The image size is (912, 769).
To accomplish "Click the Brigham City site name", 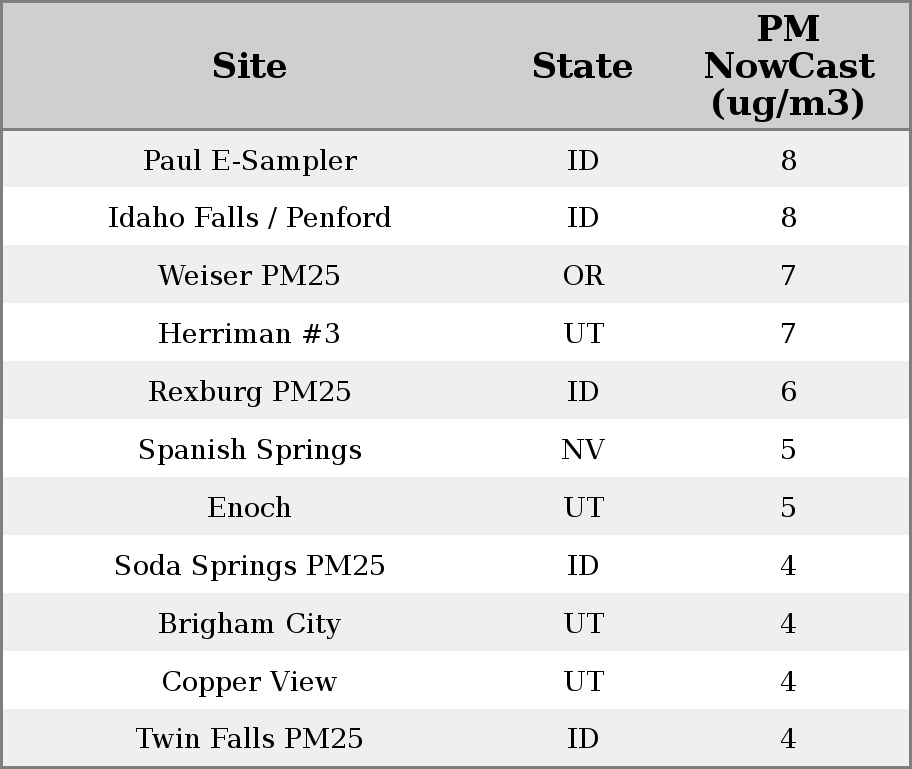I will click(x=249, y=624).
